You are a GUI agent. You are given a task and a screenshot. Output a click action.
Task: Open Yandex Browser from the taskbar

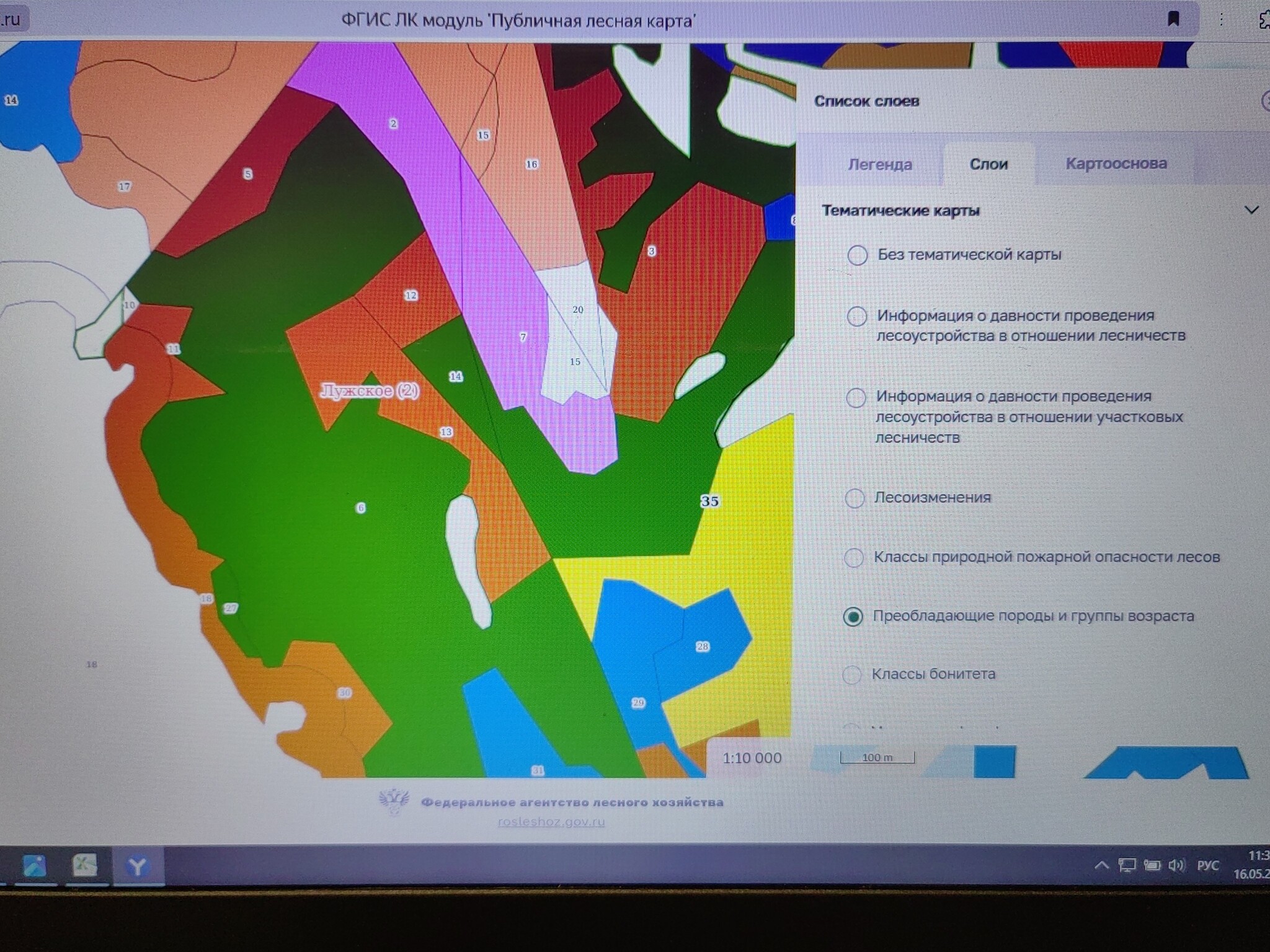[137, 865]
